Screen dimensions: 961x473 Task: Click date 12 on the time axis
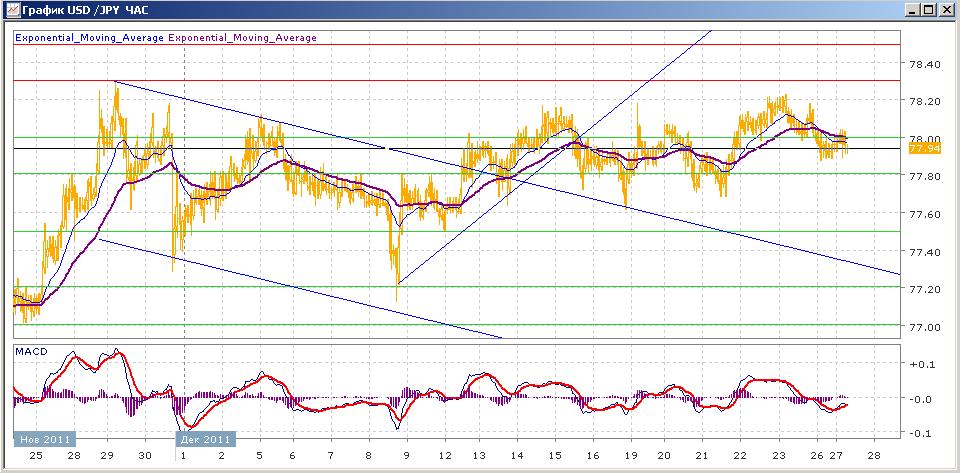[x=445, y=456]
